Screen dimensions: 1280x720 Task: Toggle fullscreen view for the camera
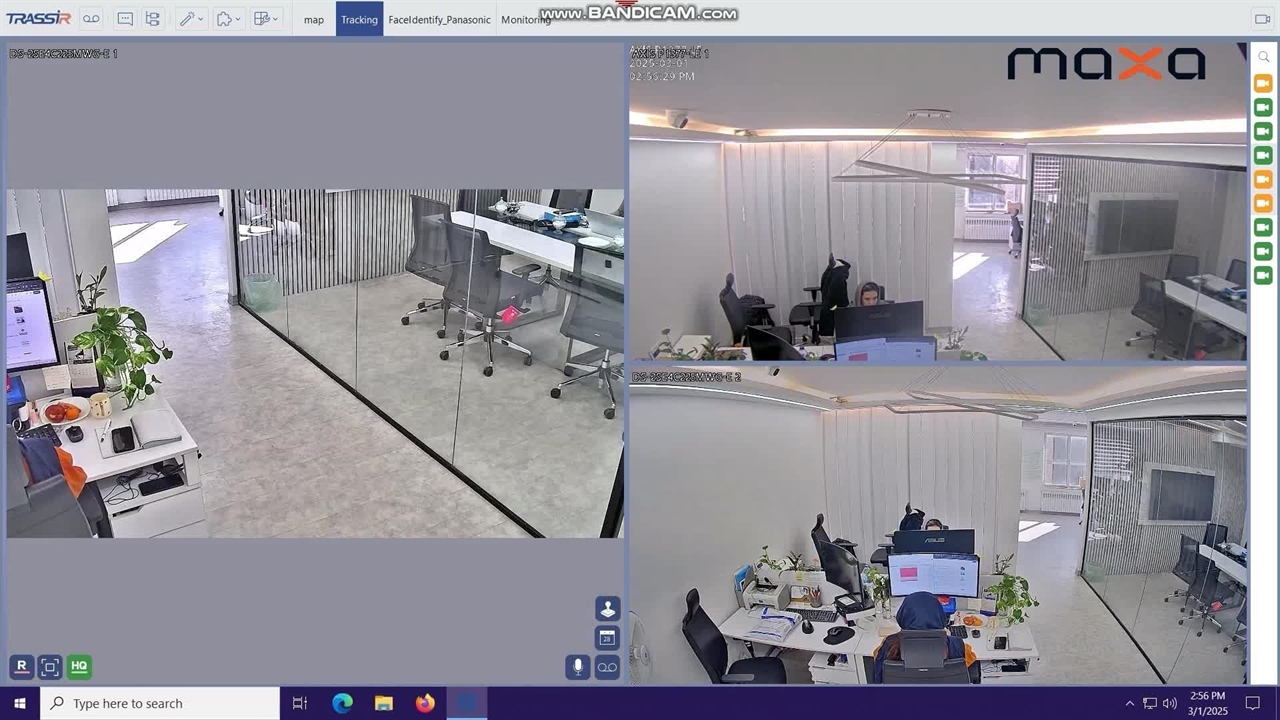point(50,666)
